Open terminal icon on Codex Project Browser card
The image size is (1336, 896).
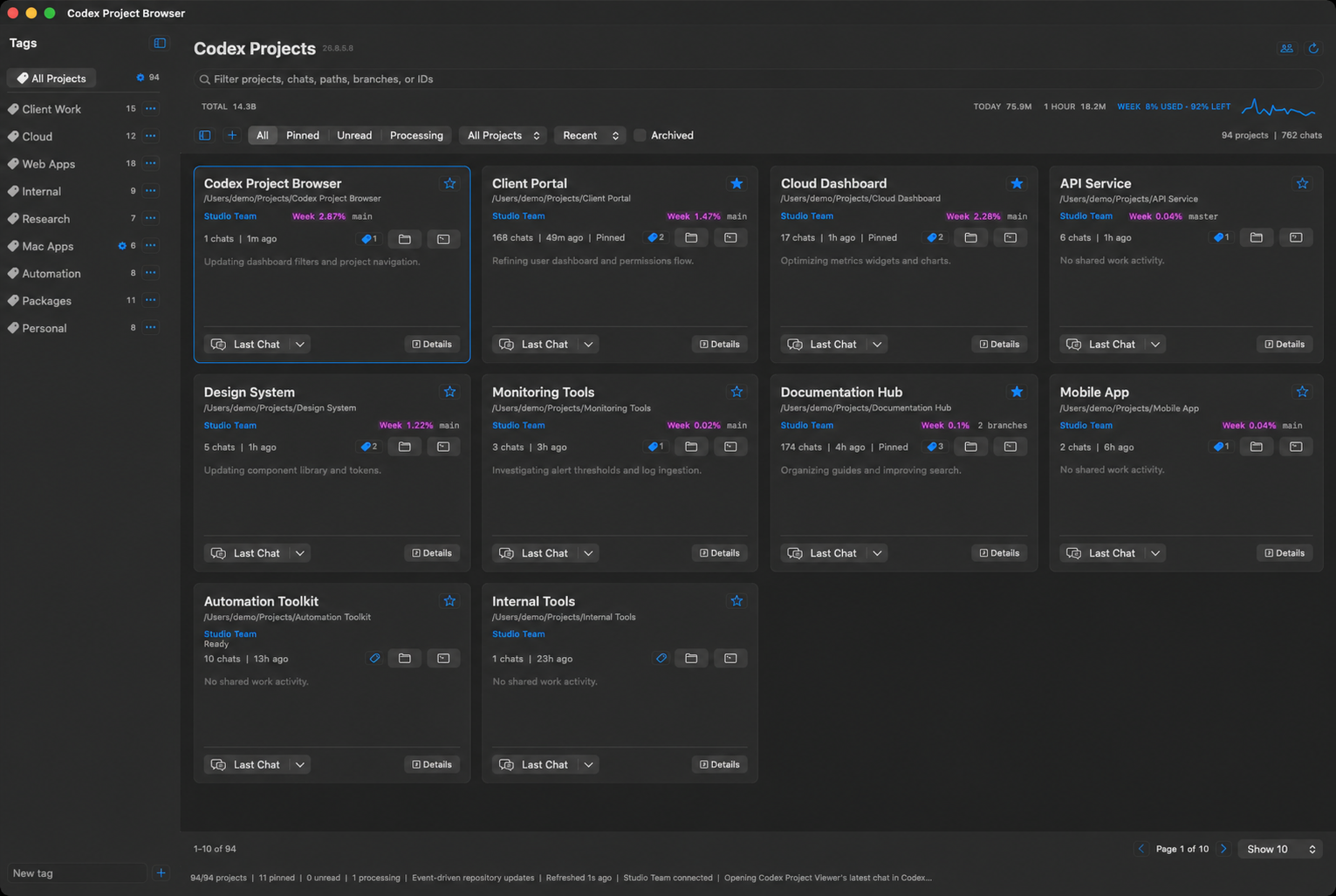443,239
